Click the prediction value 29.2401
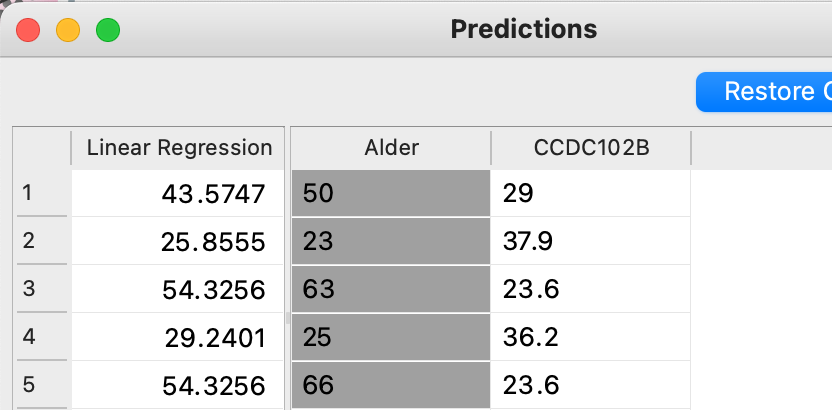Viewport: 832px width, 410px height. coord(214,338)
